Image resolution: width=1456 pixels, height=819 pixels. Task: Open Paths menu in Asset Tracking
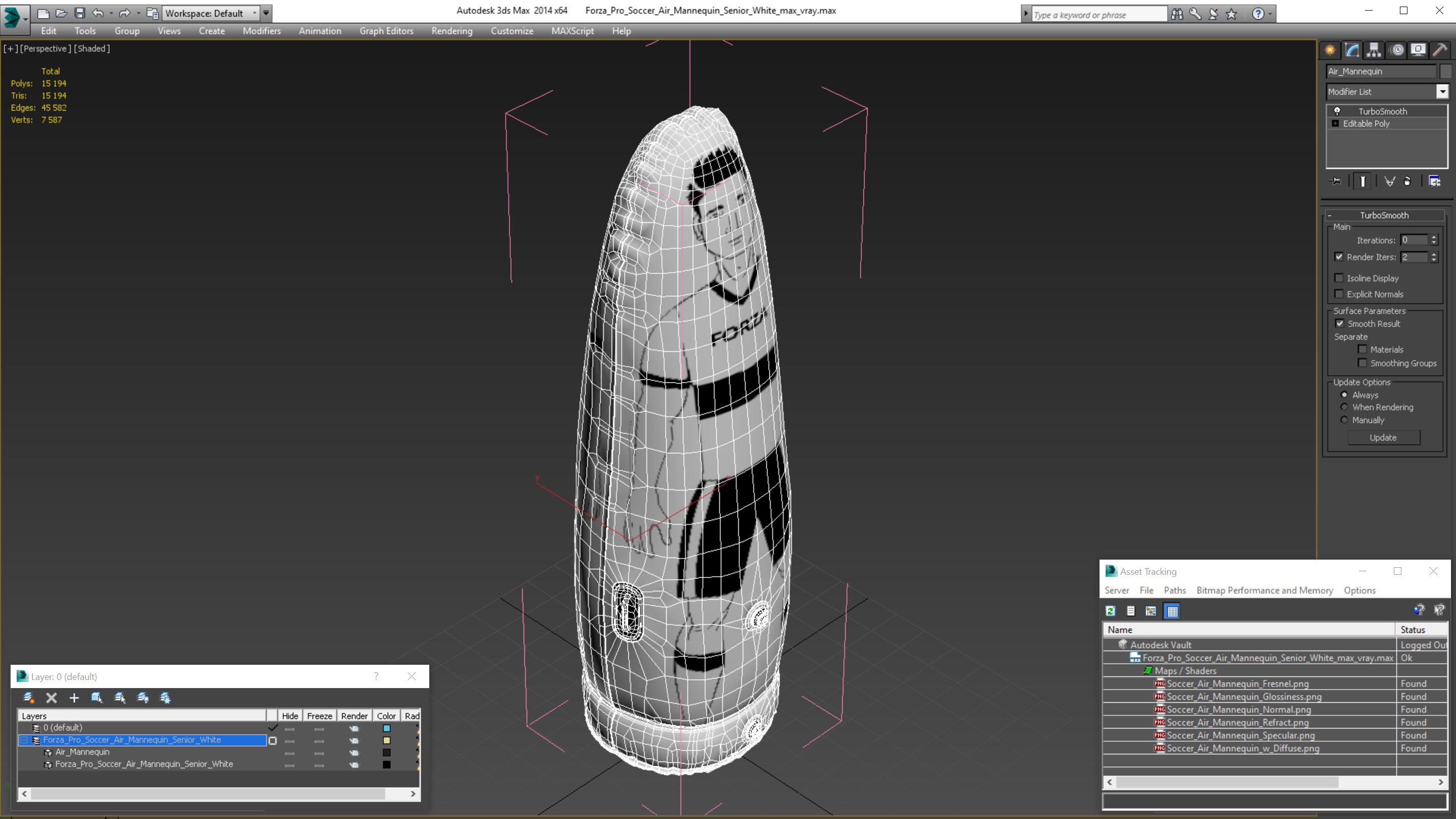click(x=1175, y=590)
